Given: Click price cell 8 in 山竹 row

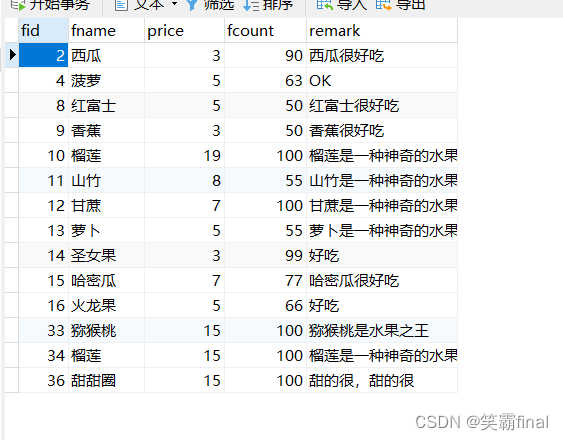Looking at the screenshot, I should (184, 180).
